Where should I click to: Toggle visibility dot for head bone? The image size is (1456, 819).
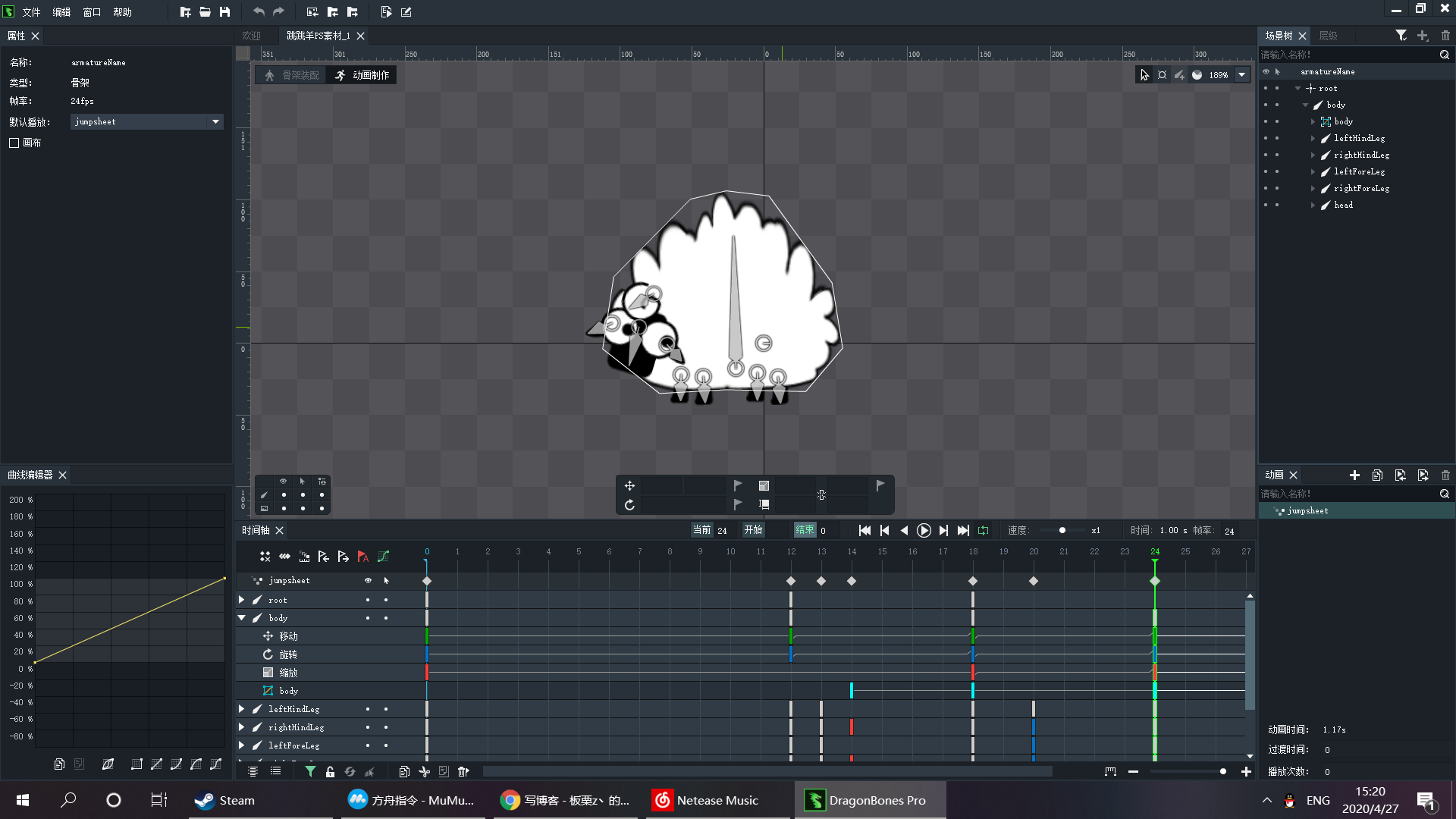(x=1266, y=206)
